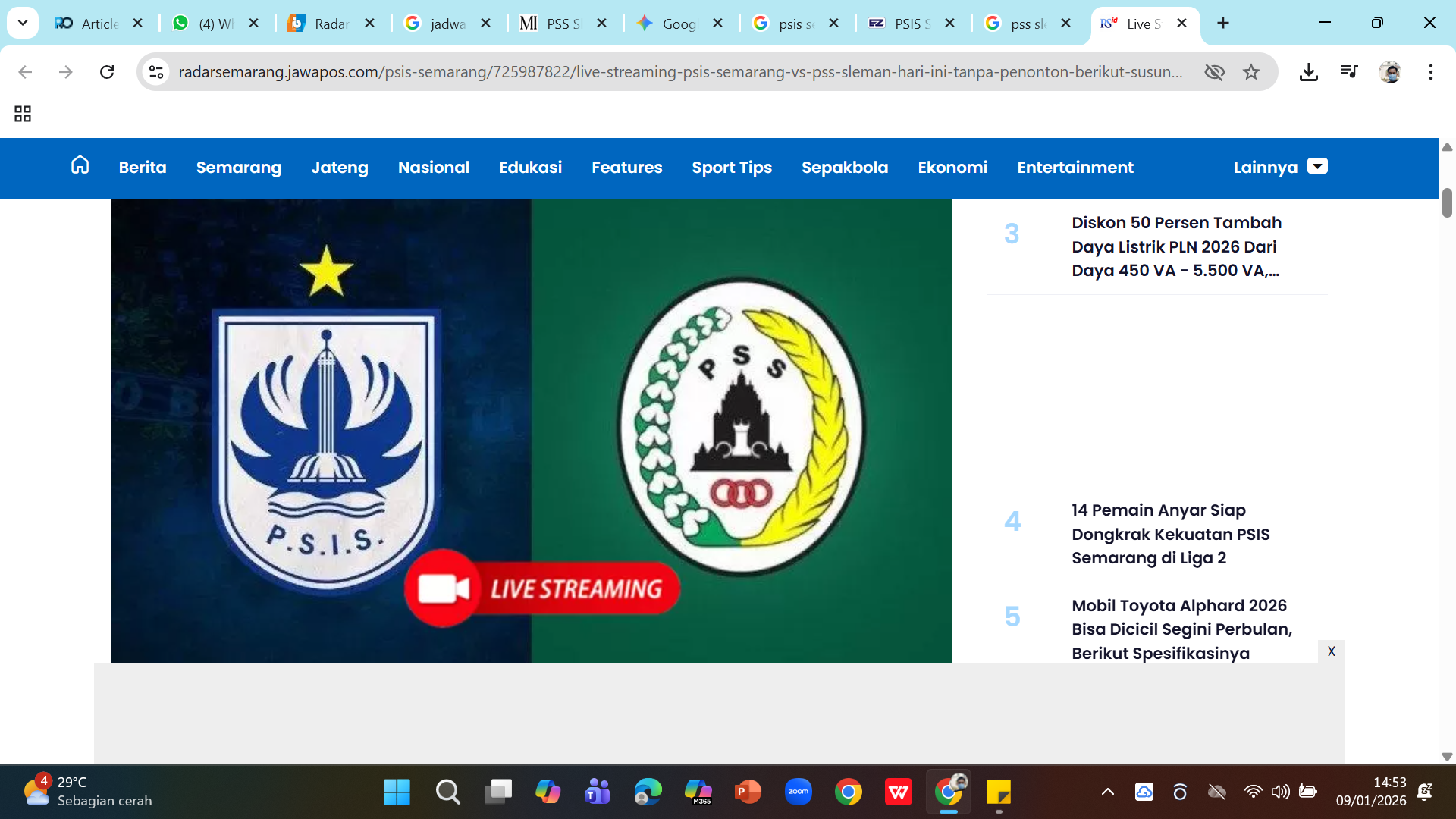1456x819 pixels.
Task: View site information icon in address bar
Action: [156, 72]
